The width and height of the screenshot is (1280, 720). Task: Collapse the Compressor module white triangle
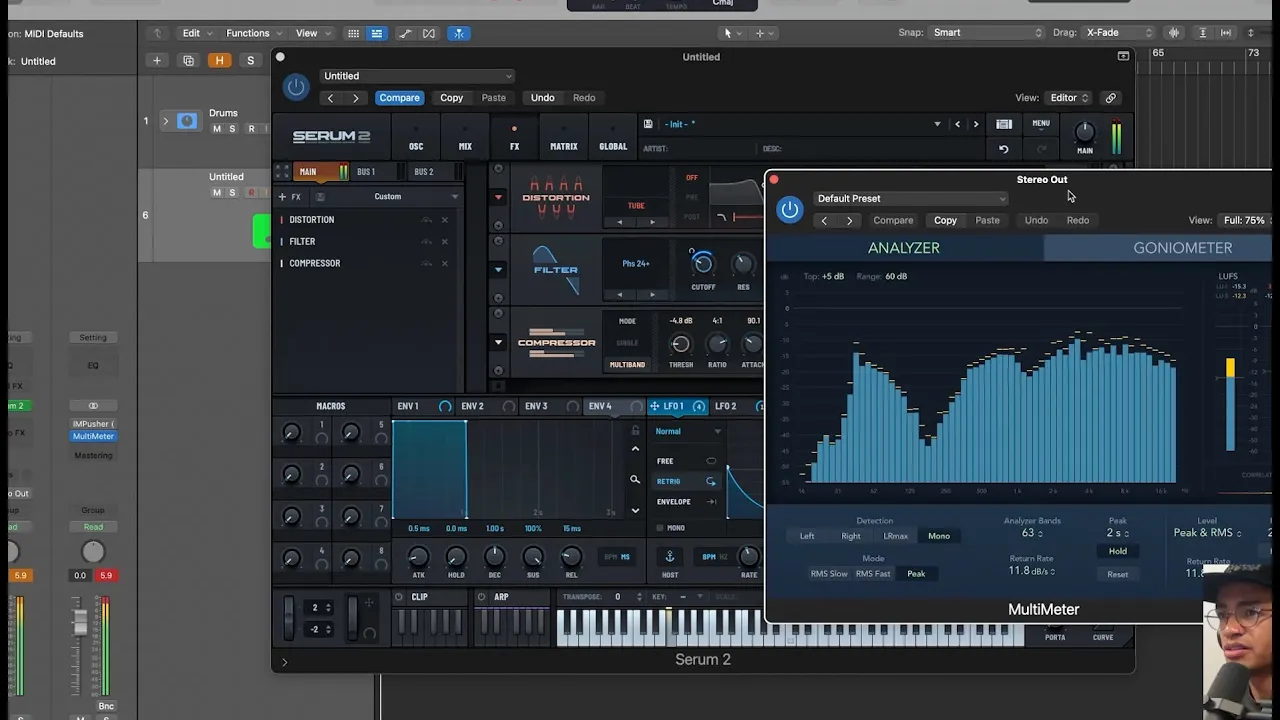tap(498, 342)
